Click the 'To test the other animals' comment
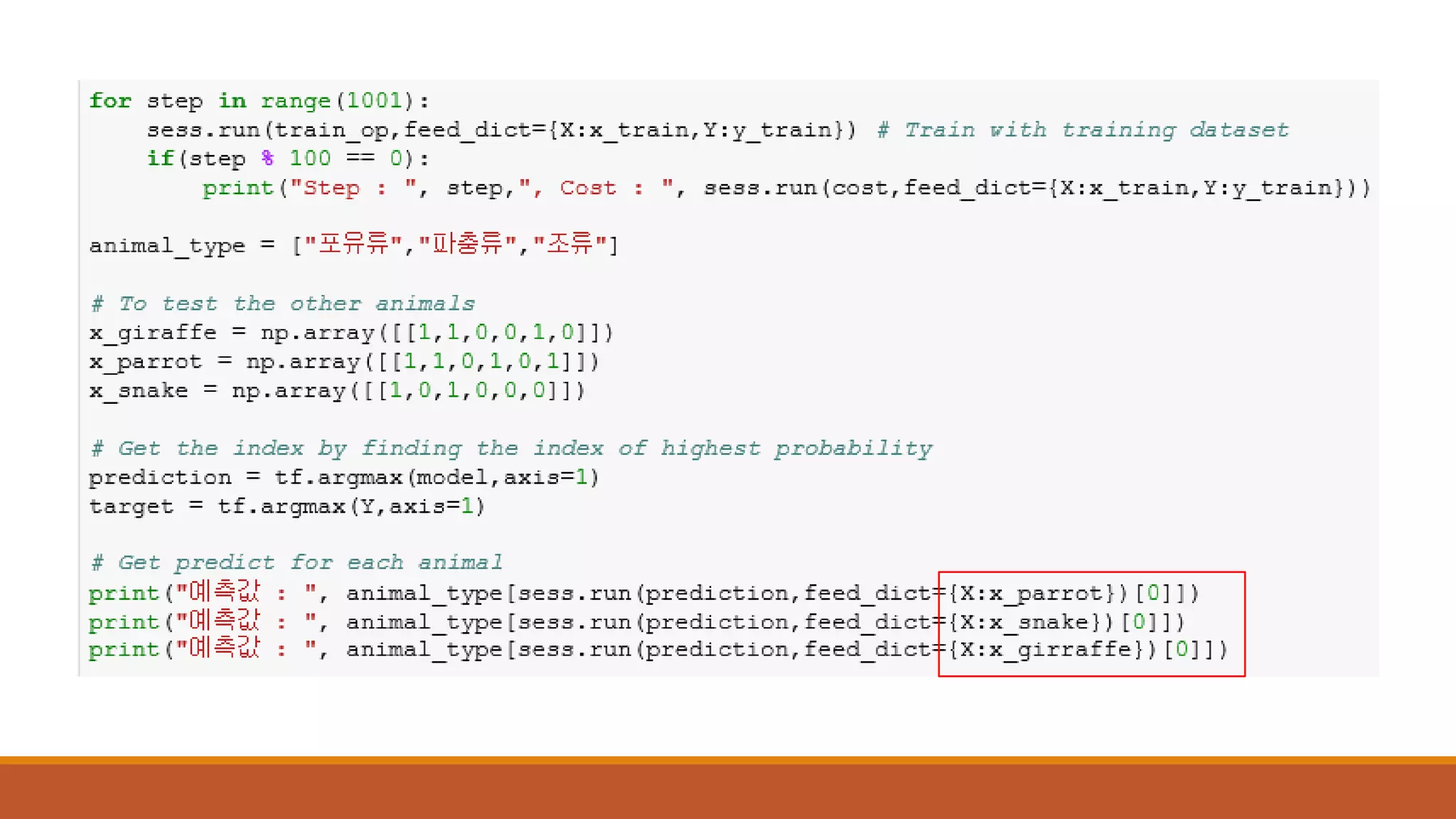The height and width of the screenshot is (819, 1456). [283, 304]
